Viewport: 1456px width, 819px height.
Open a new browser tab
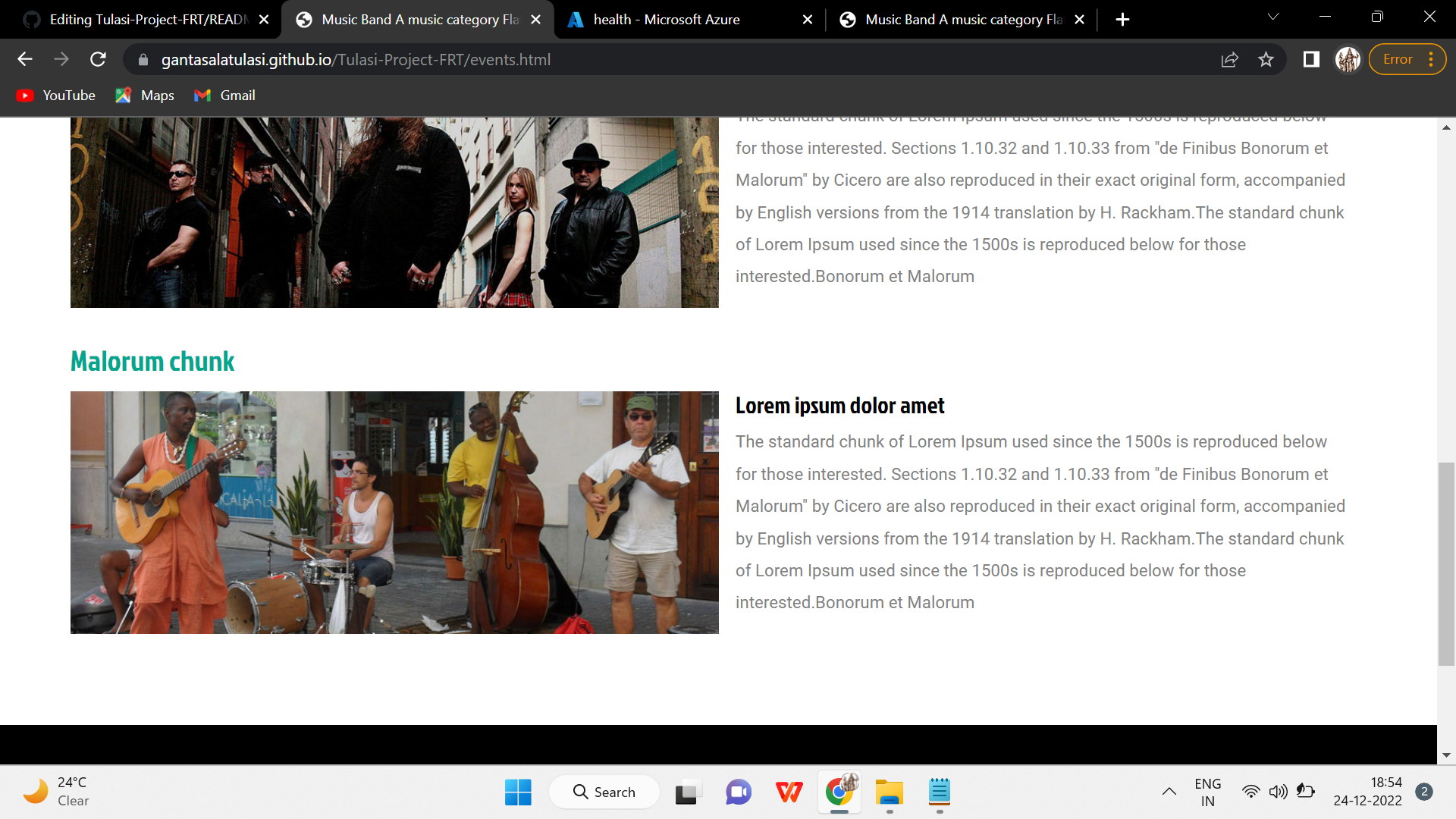(x=1122, y=20)
